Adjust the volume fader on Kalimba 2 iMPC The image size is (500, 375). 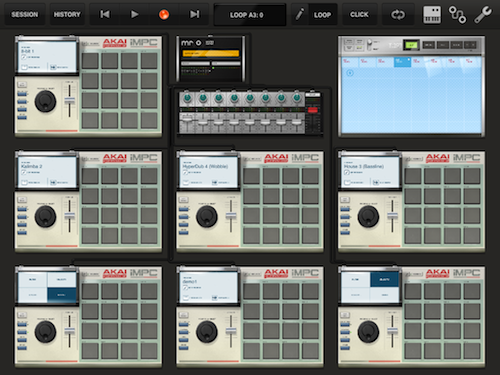(69, 216)
